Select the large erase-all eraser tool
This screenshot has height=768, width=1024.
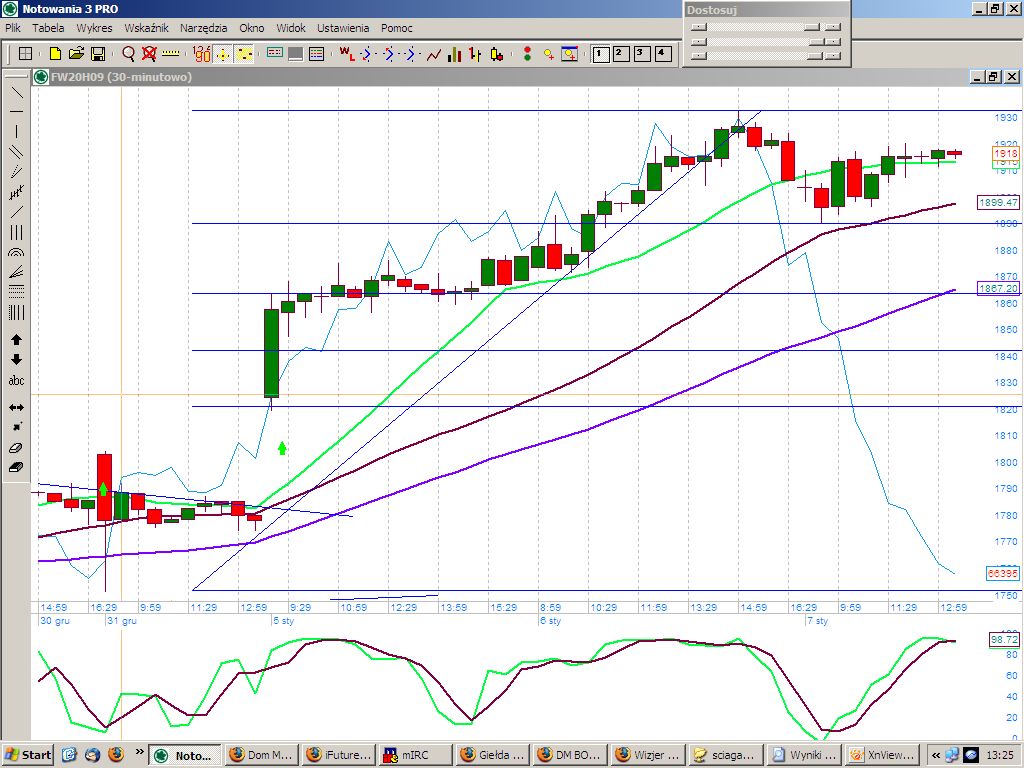point(16,468)
